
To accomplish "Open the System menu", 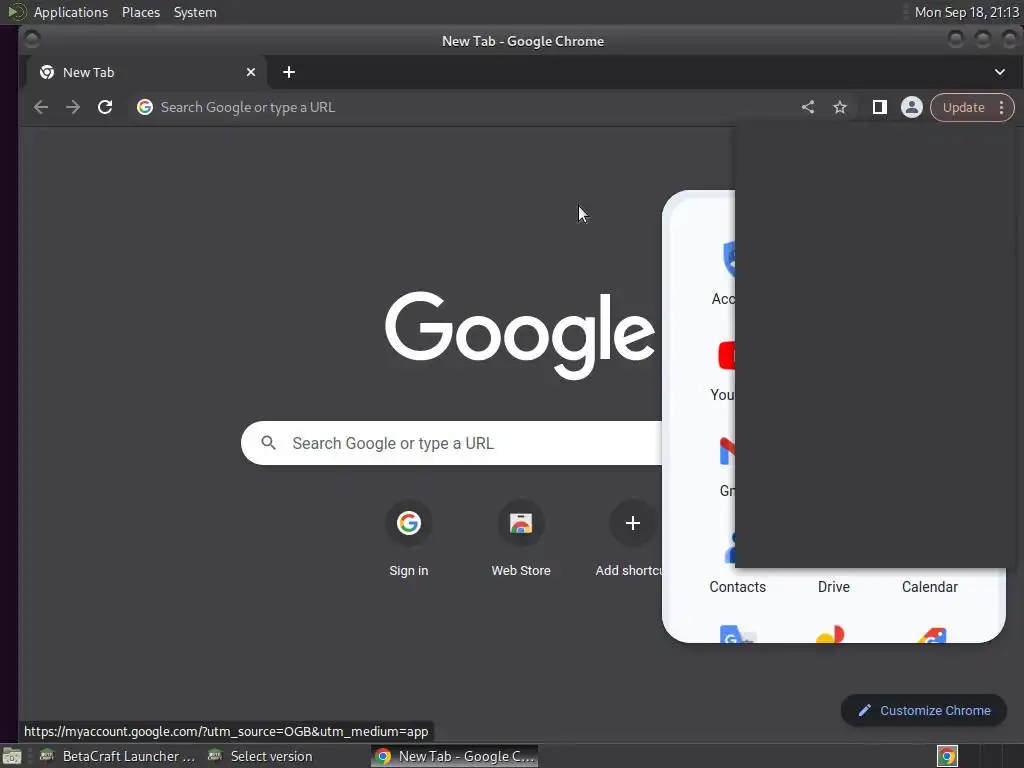I will [x=195, y=12].
